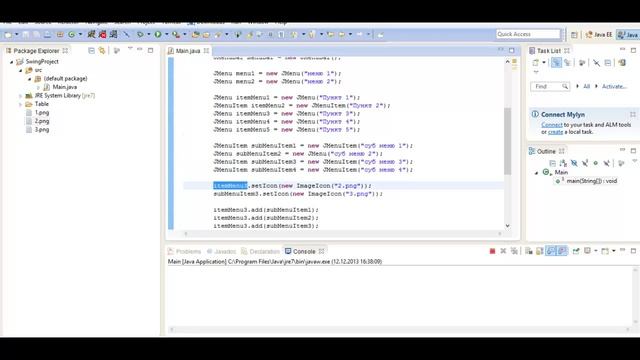
Task: Click Remove Launch X icon in Console
Action: click(x=503, y=251)
